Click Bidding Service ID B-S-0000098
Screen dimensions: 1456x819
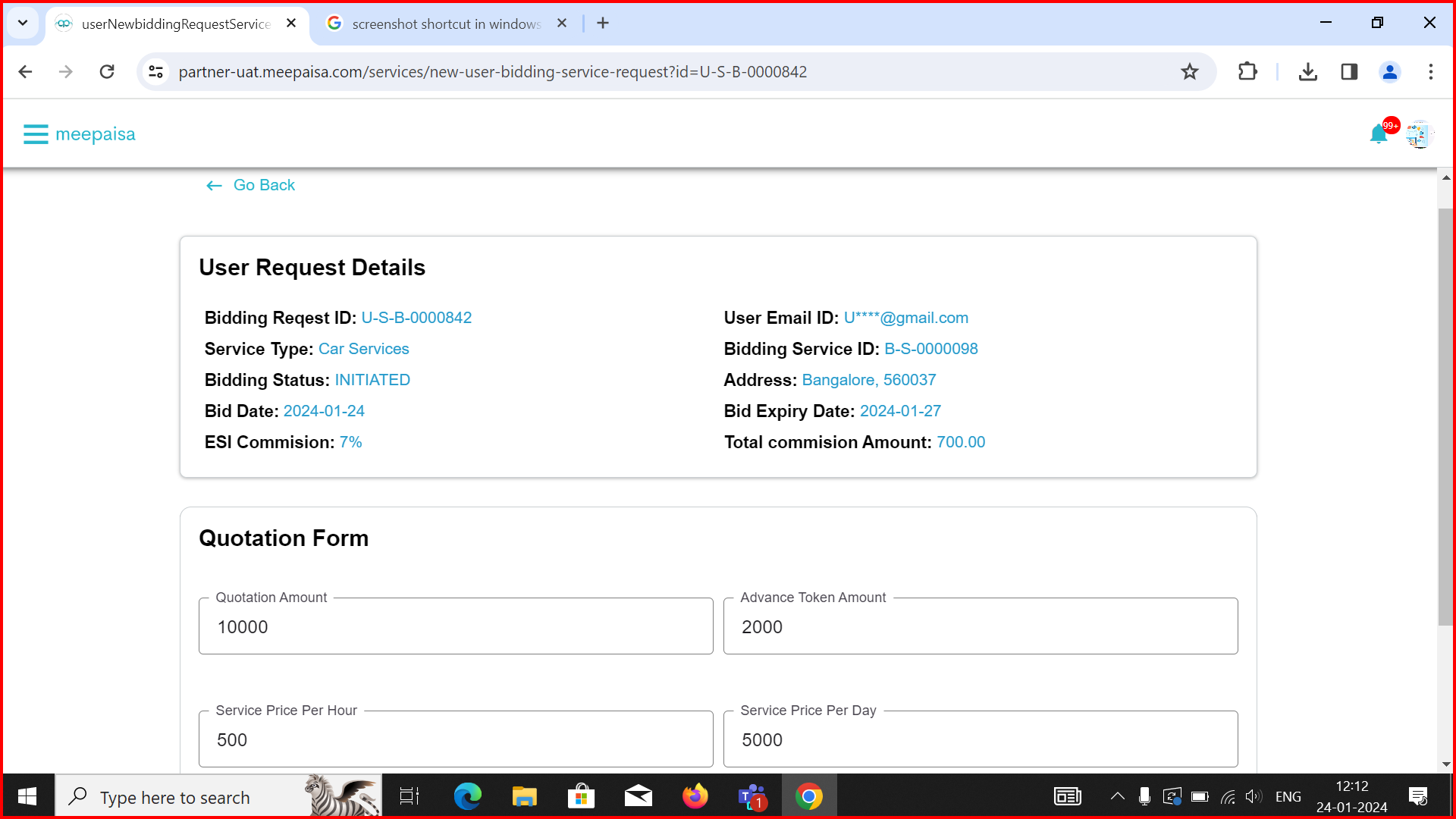(931, 349)
